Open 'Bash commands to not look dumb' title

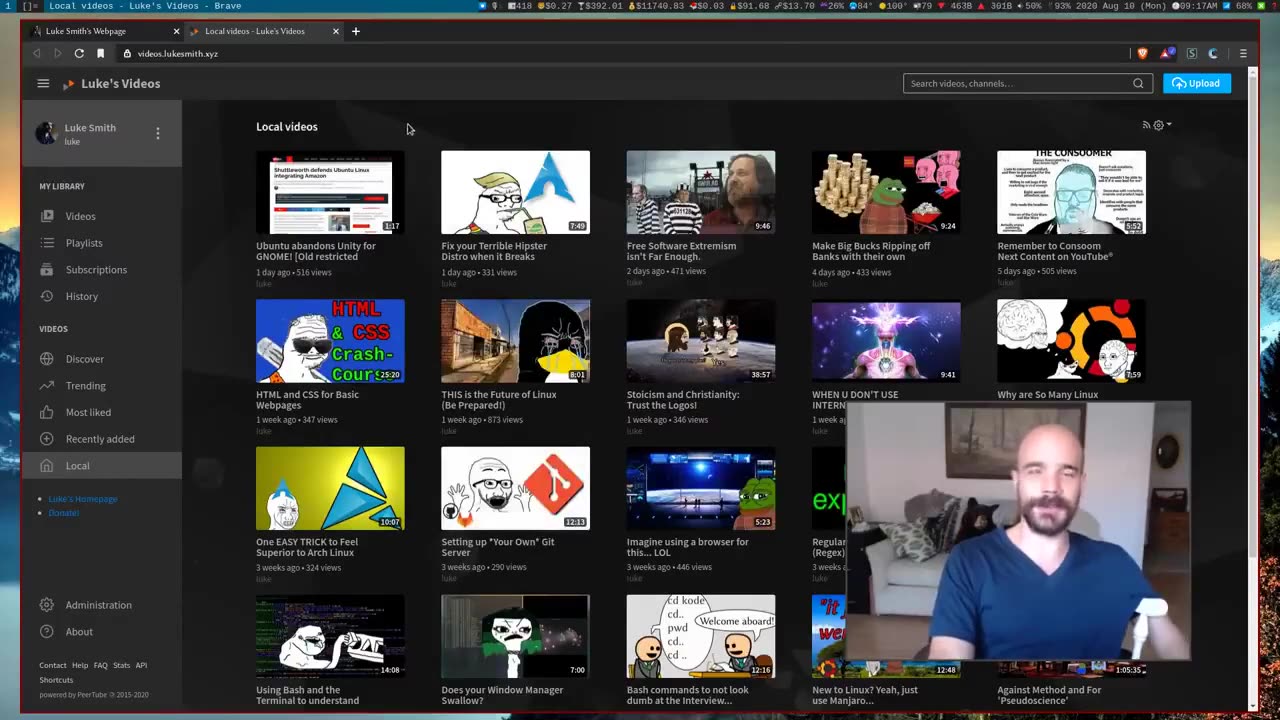coord(687,695)
